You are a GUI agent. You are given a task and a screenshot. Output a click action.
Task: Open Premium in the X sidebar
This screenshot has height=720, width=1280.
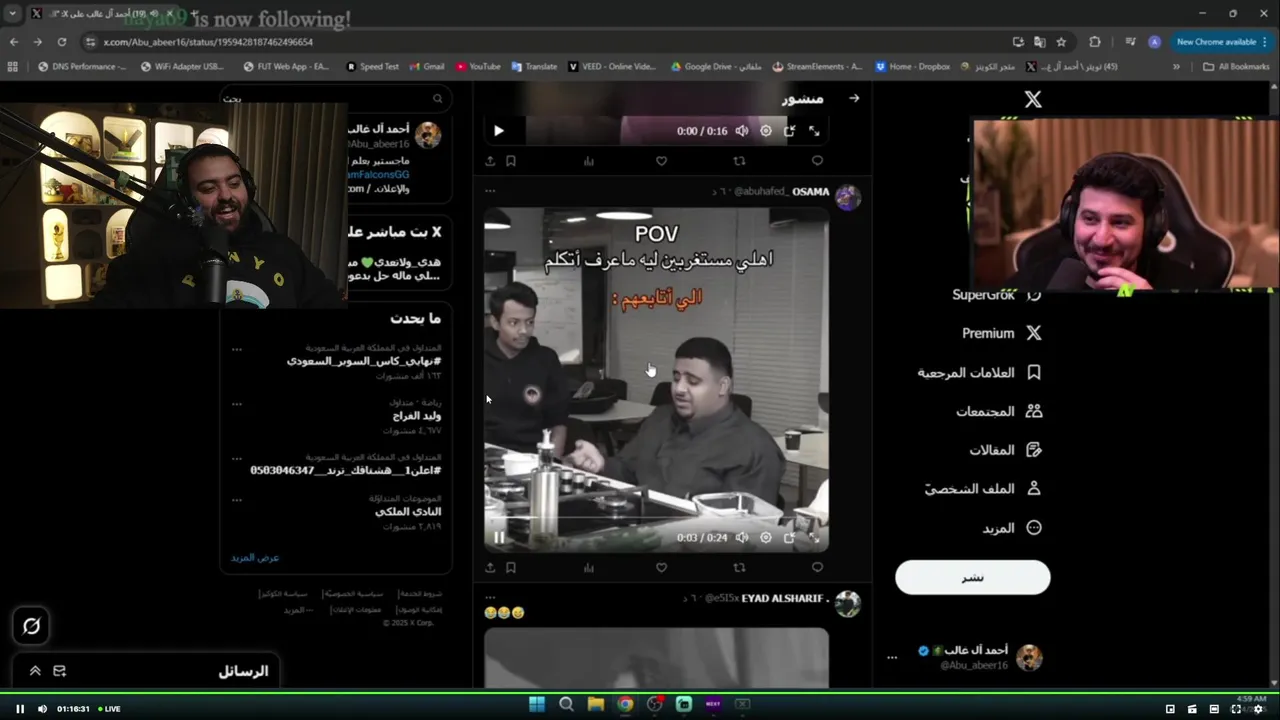coord(1002,333)
